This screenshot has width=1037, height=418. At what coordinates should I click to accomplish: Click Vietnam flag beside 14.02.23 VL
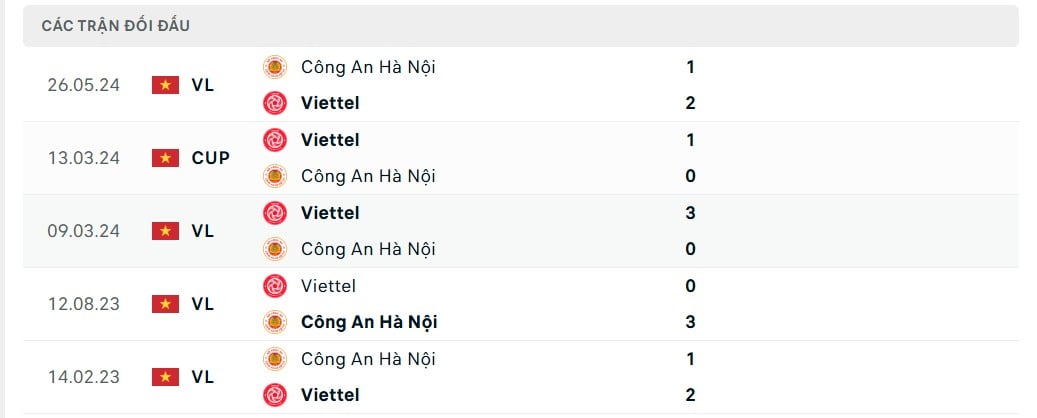point(165,377)
